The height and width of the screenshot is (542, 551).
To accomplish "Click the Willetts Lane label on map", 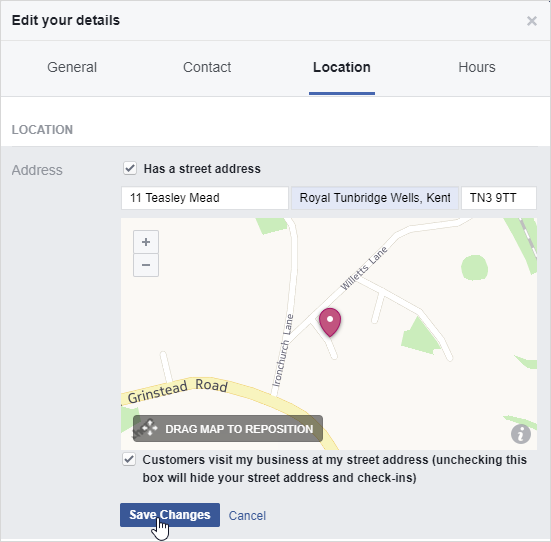I will coord(364,268).
